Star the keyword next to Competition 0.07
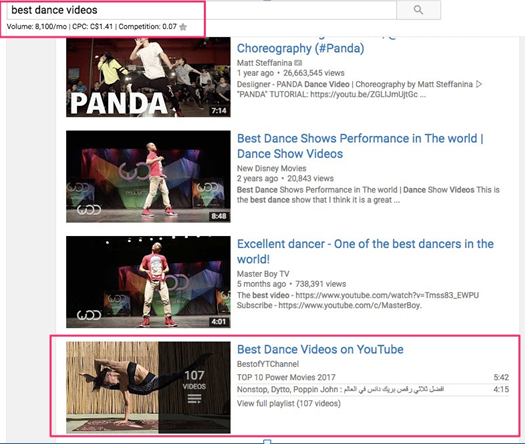 click(183, 27)
